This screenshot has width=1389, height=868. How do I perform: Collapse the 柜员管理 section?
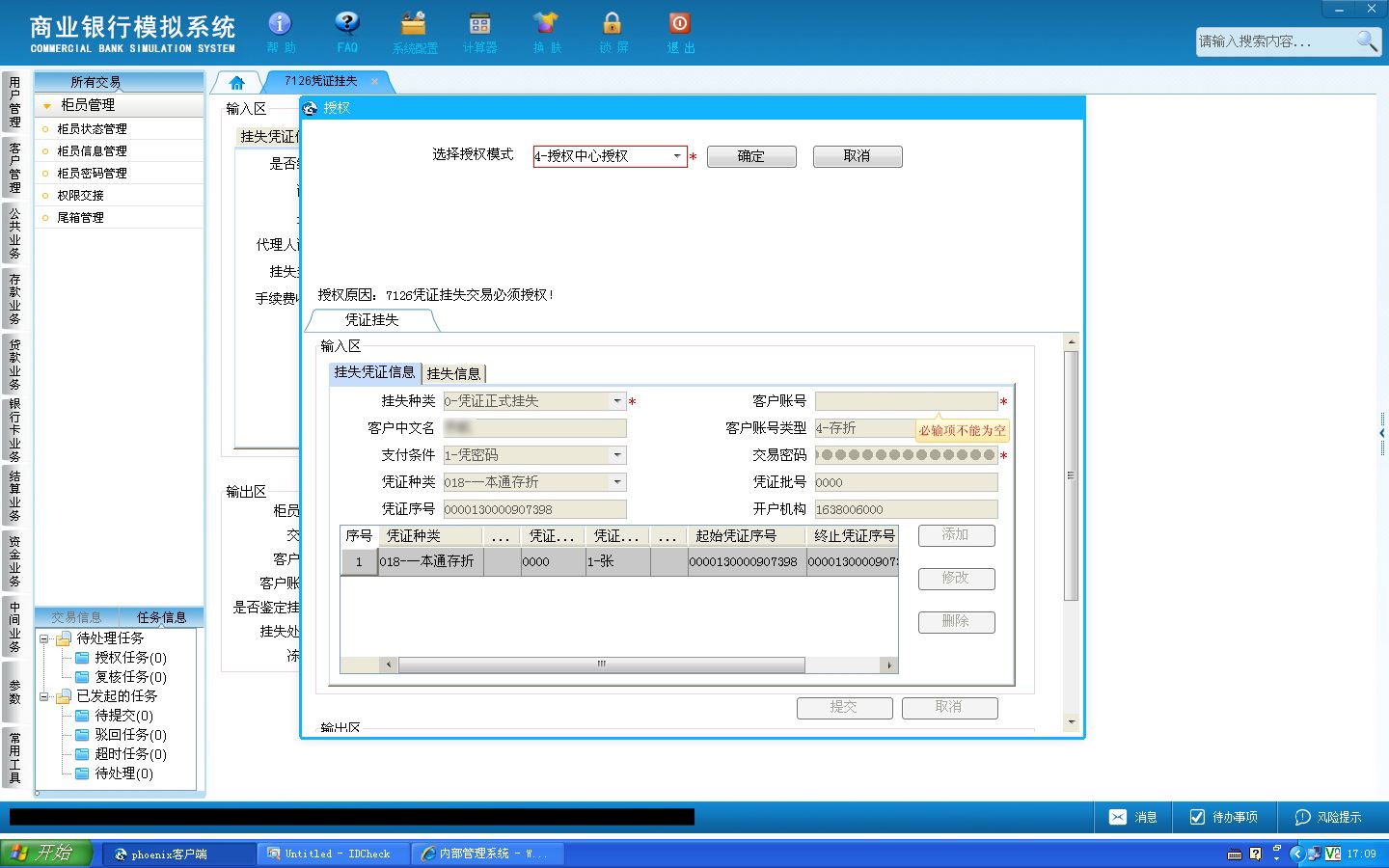(47, 105)
